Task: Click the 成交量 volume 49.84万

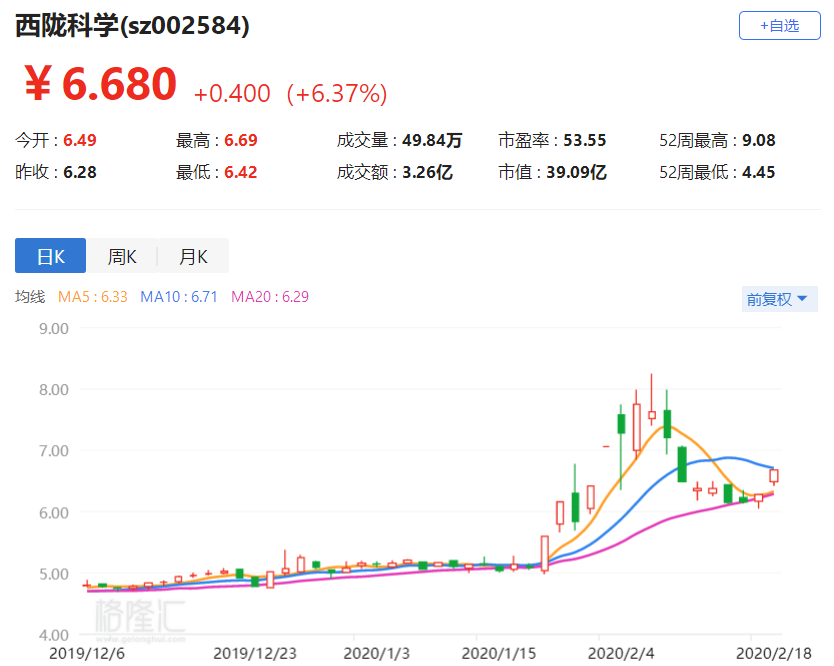Action: point(432,140)
